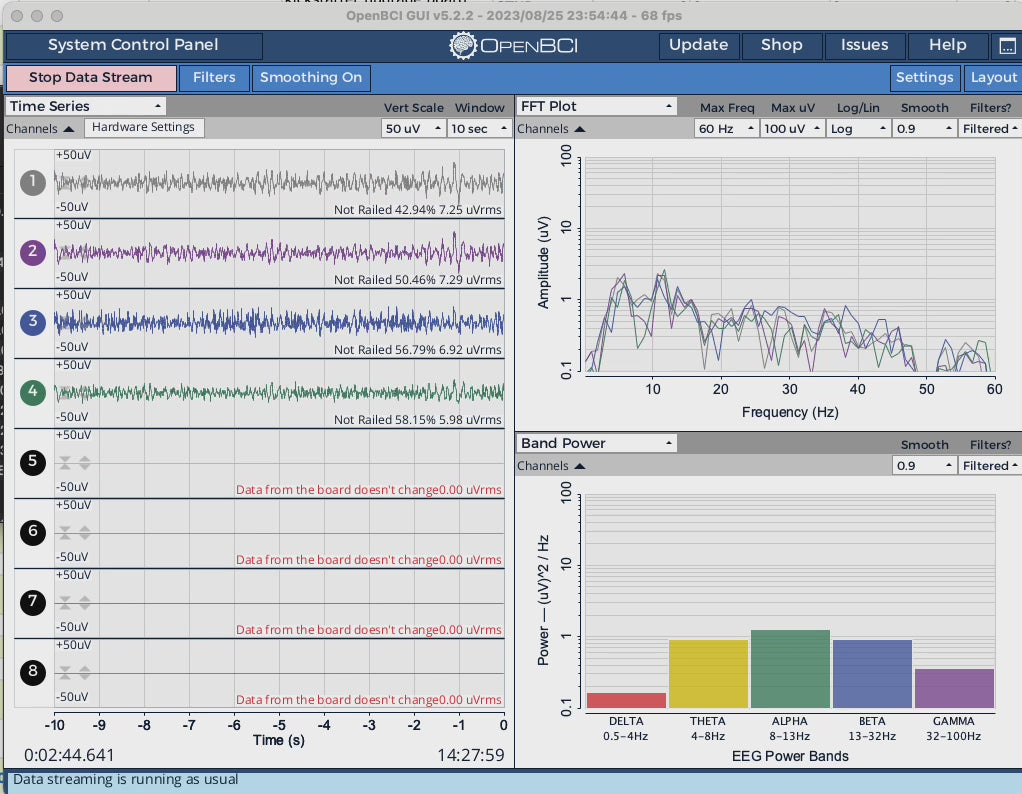Expand Channels list in FFT Plot

[x=551, y=129]
